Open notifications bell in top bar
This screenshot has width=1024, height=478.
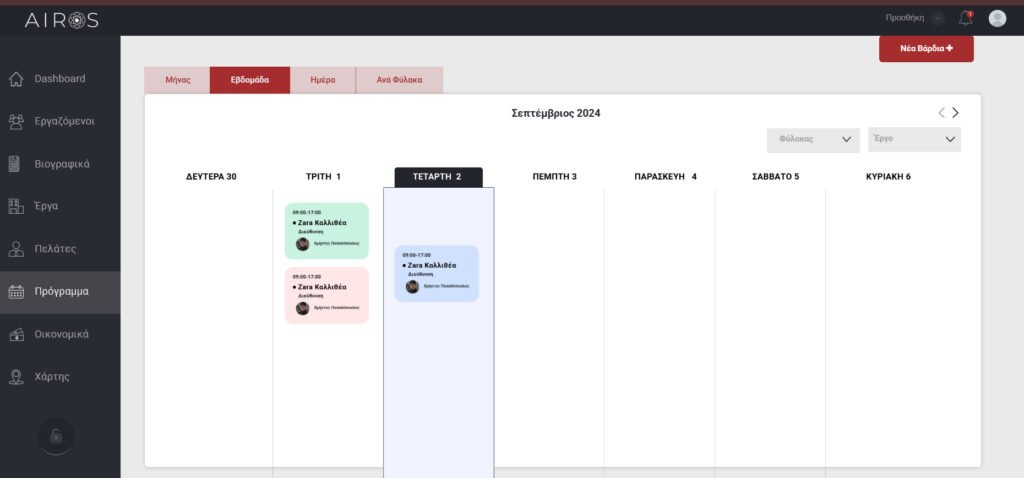click(x=965, y=18)
